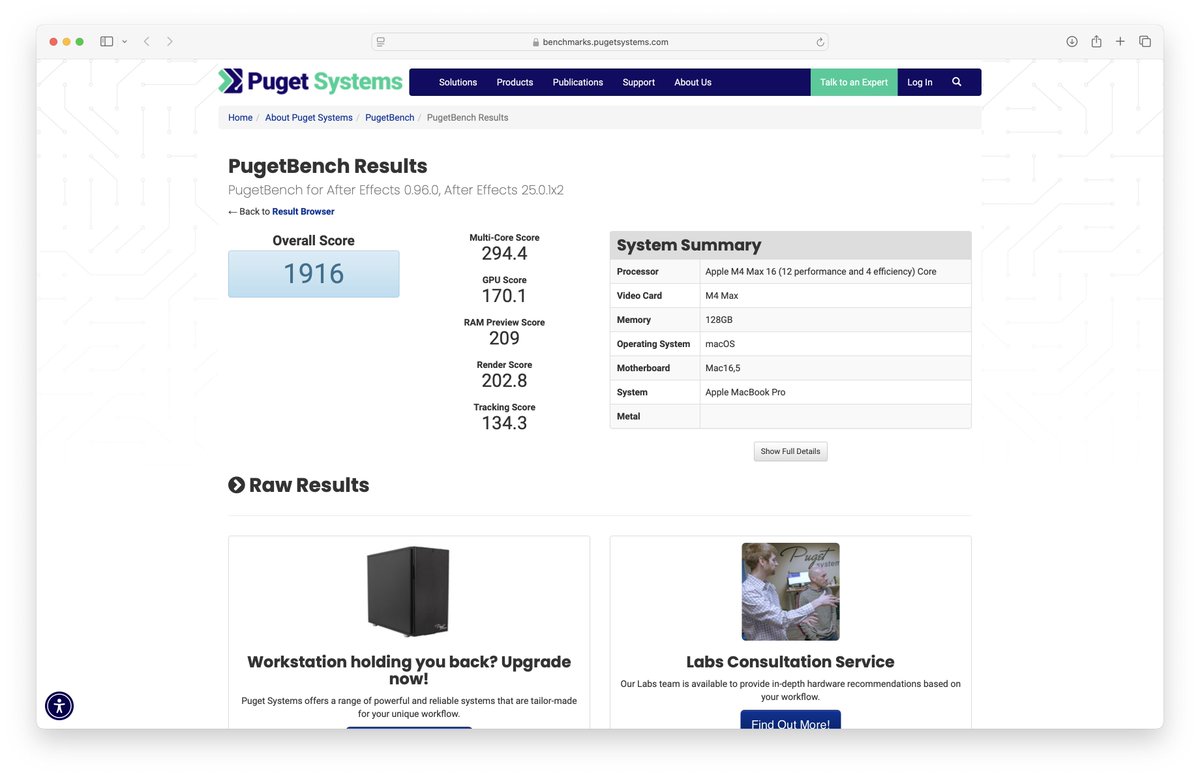
Task: Reload the page with the refresh icon
Action: coord(820,42)
